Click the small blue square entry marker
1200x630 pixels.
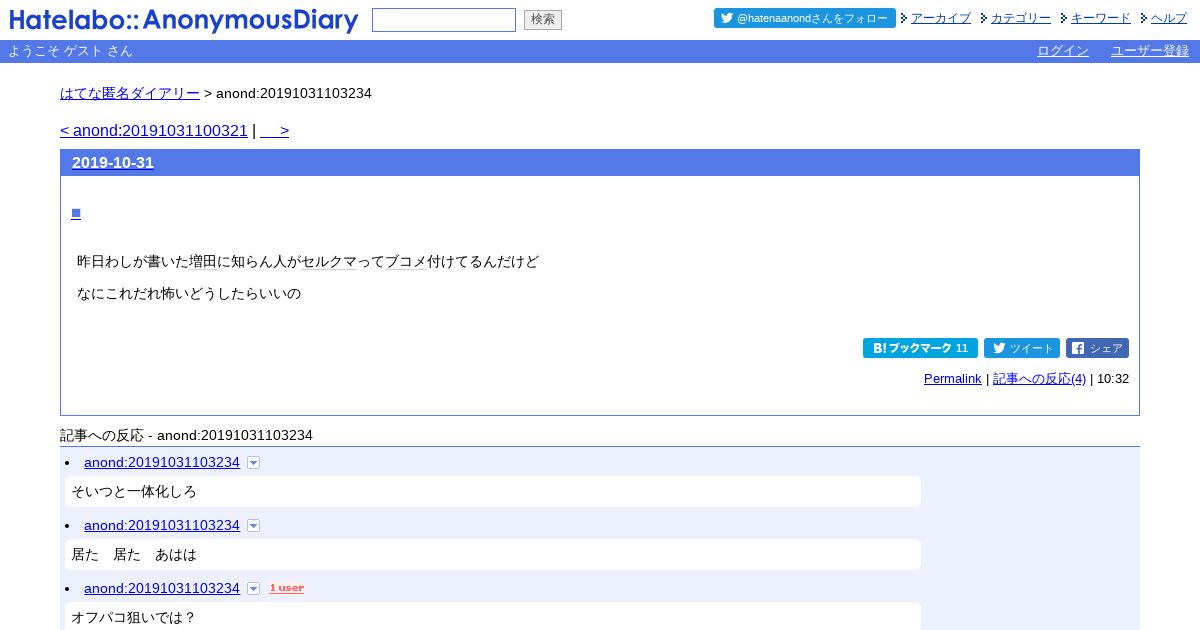[76, 213]
